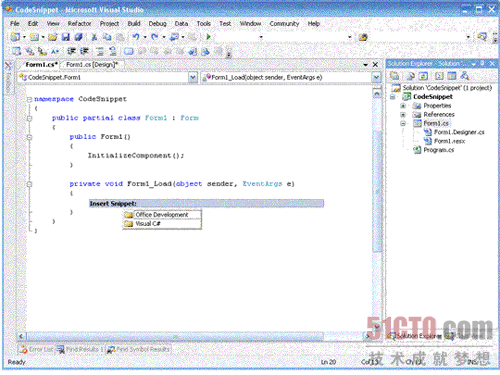500x375 pixels.
Task: Select Form1.Designer.cs in Solution Explorer
Action: (x=459, y=132)
